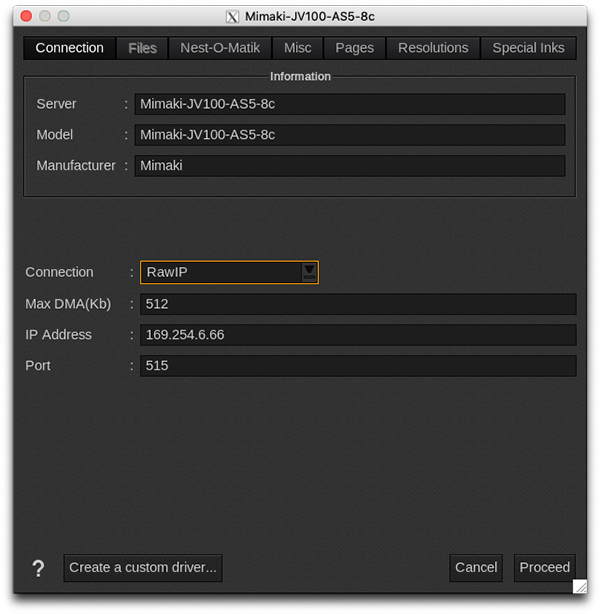This screenshot has width=600, height=614.
Task: Click the X11 icon in title bar
Action: tap(232, 17)
